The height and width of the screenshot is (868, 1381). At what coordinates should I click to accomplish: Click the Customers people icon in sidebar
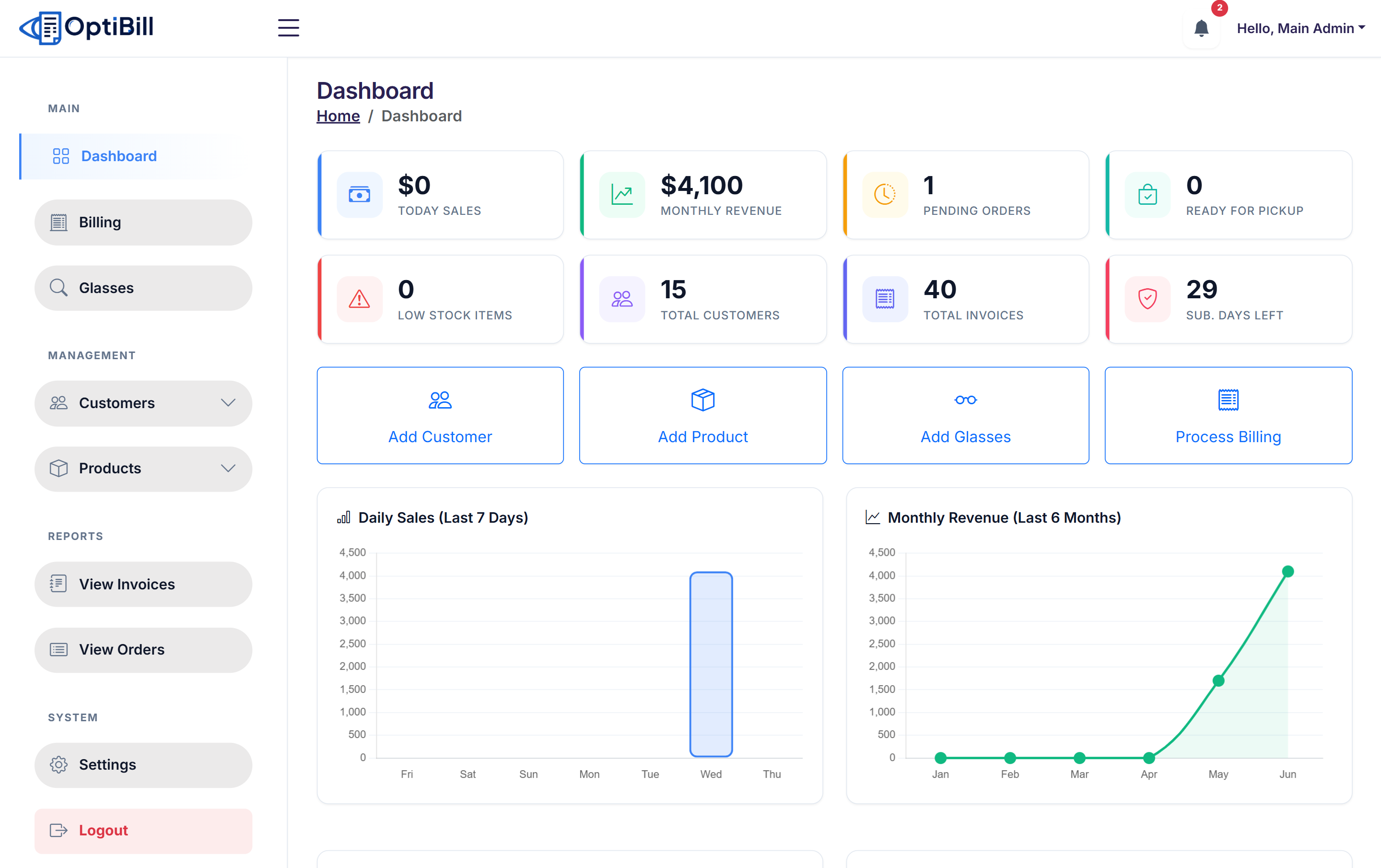point(59,403)
